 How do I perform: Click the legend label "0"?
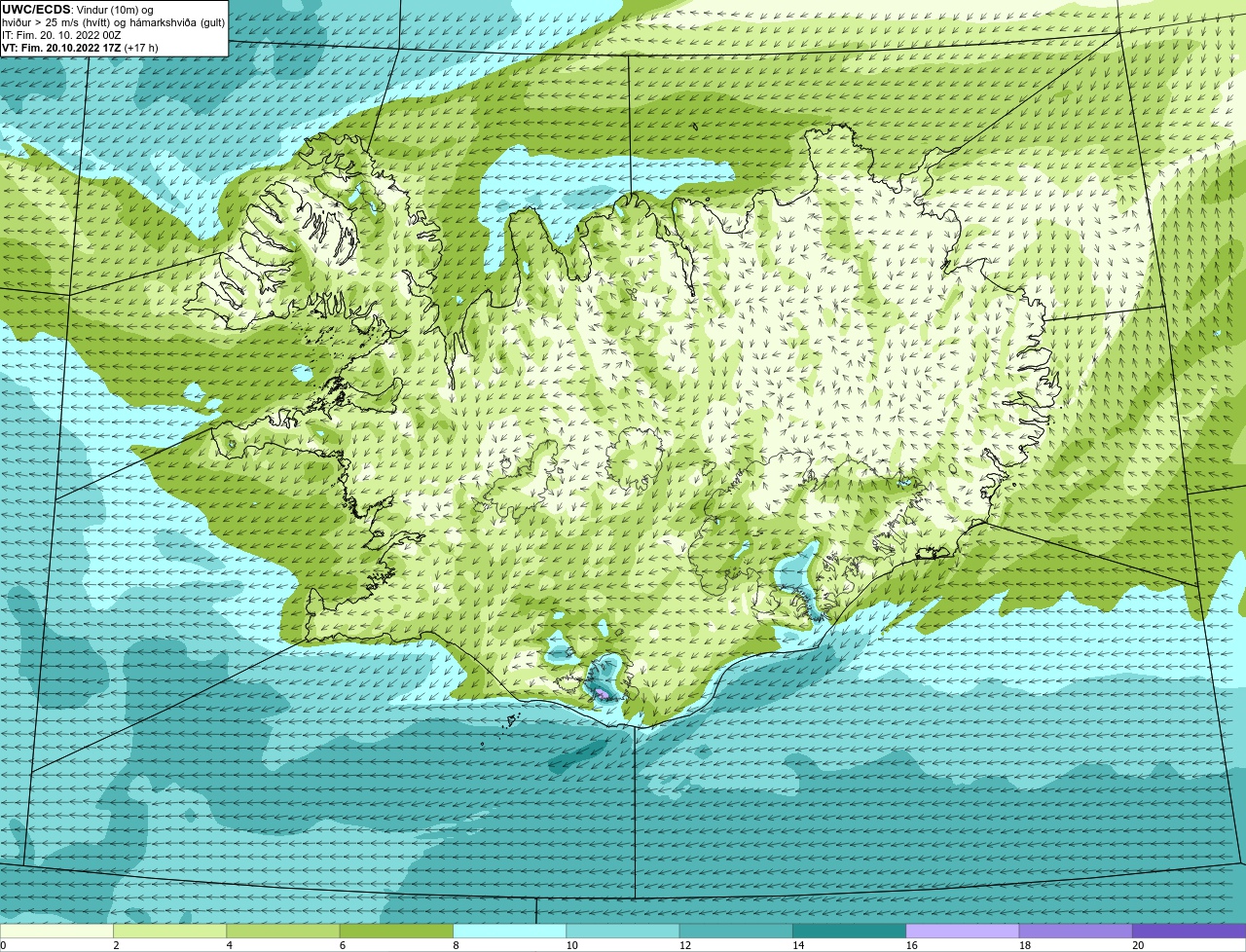pyautogui.click(x=3, y=945)
